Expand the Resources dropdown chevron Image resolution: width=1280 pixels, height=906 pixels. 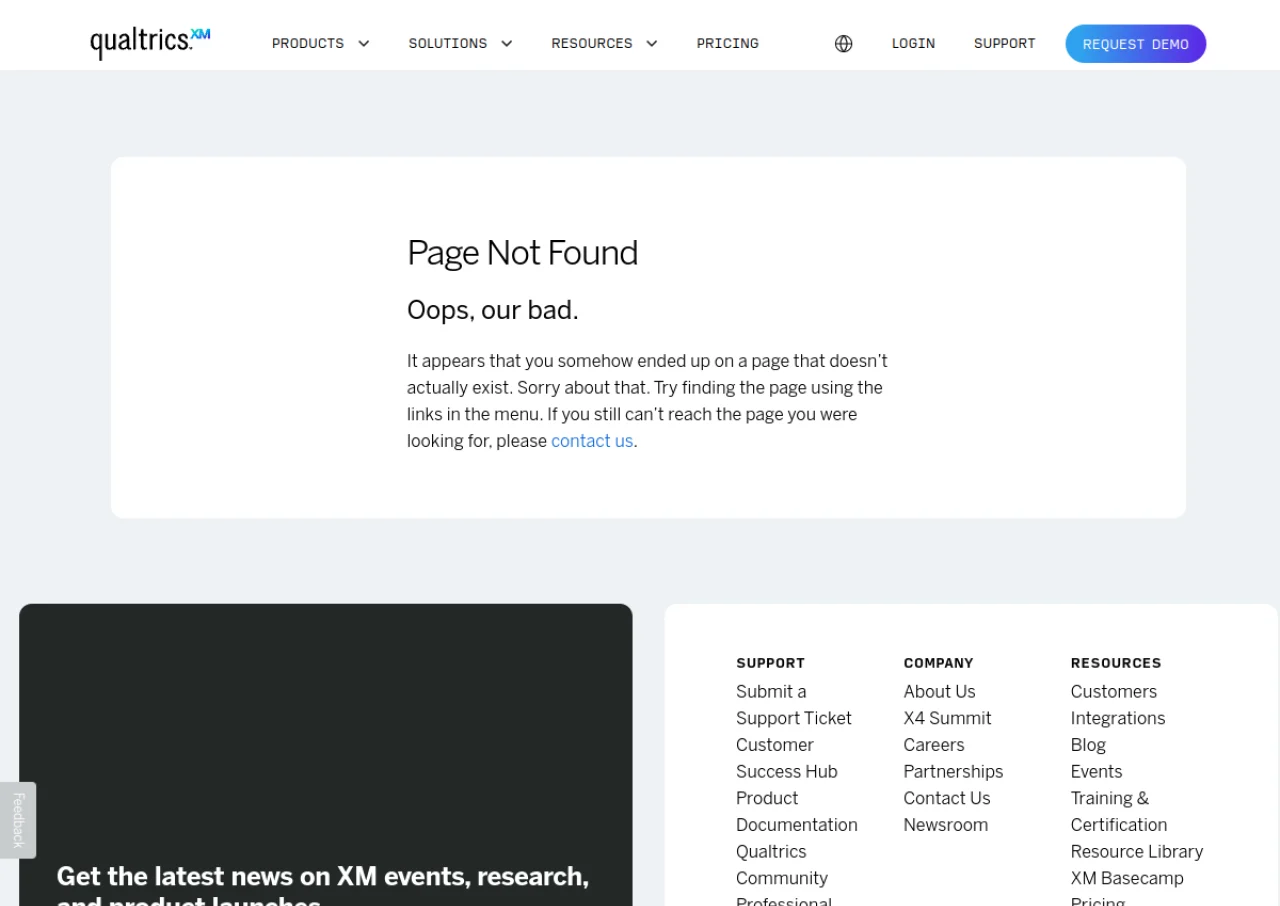click(x=652, y=44)
